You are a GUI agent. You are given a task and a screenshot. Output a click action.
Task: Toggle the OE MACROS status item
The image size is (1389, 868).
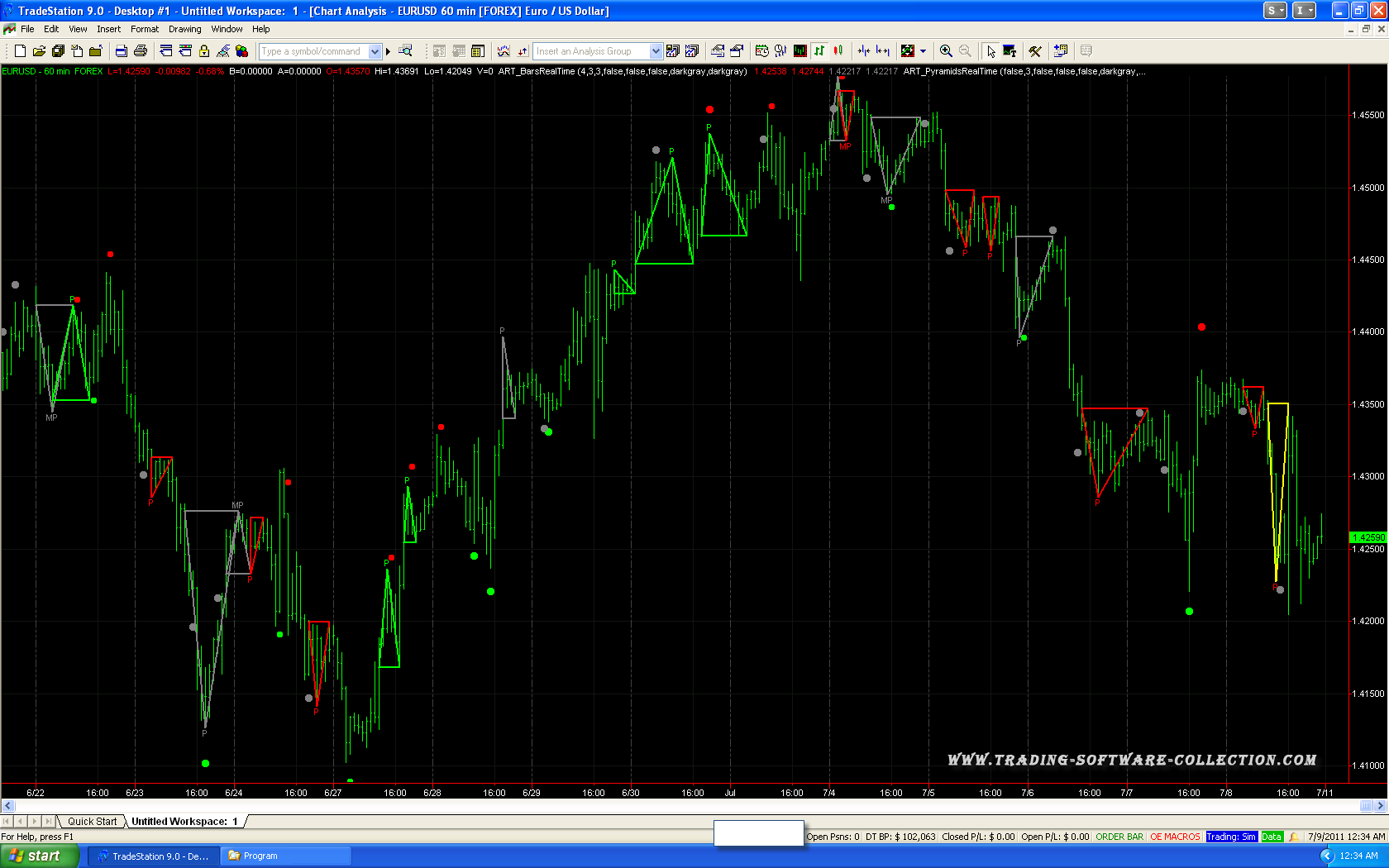click(x=1175, y=837)
